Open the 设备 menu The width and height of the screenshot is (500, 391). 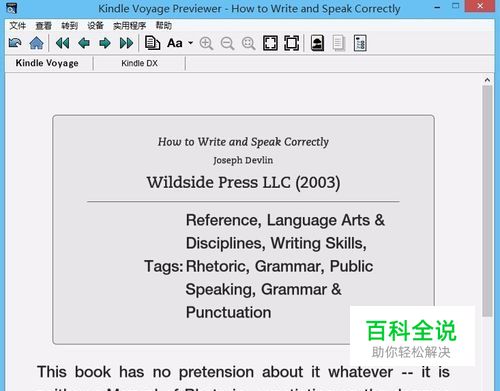[95, 26]
